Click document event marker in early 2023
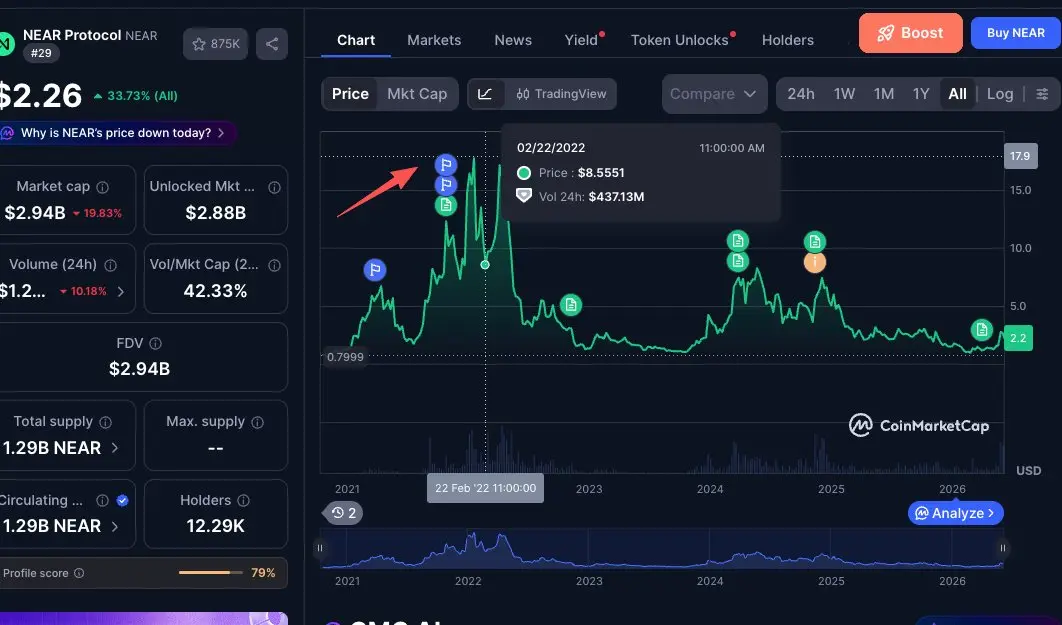The width and height of the screenshot is (1062, 625). pyautogui.click(x=571, y=305)
